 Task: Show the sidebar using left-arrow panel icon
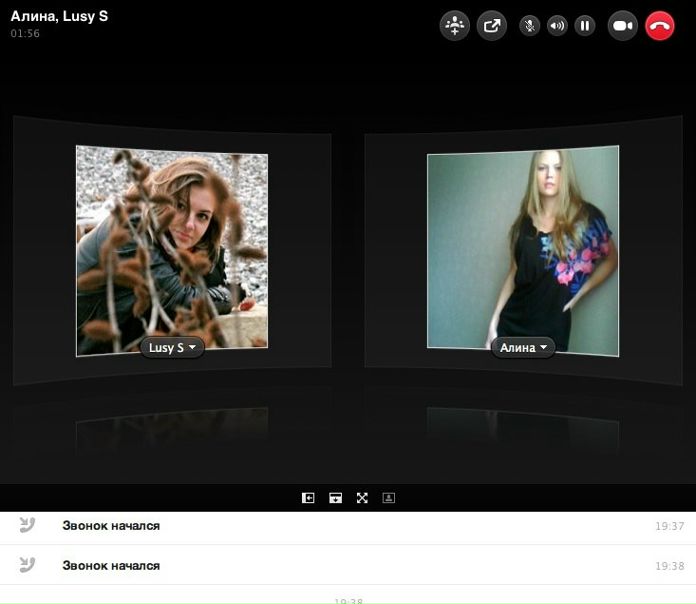coord(308,498)
